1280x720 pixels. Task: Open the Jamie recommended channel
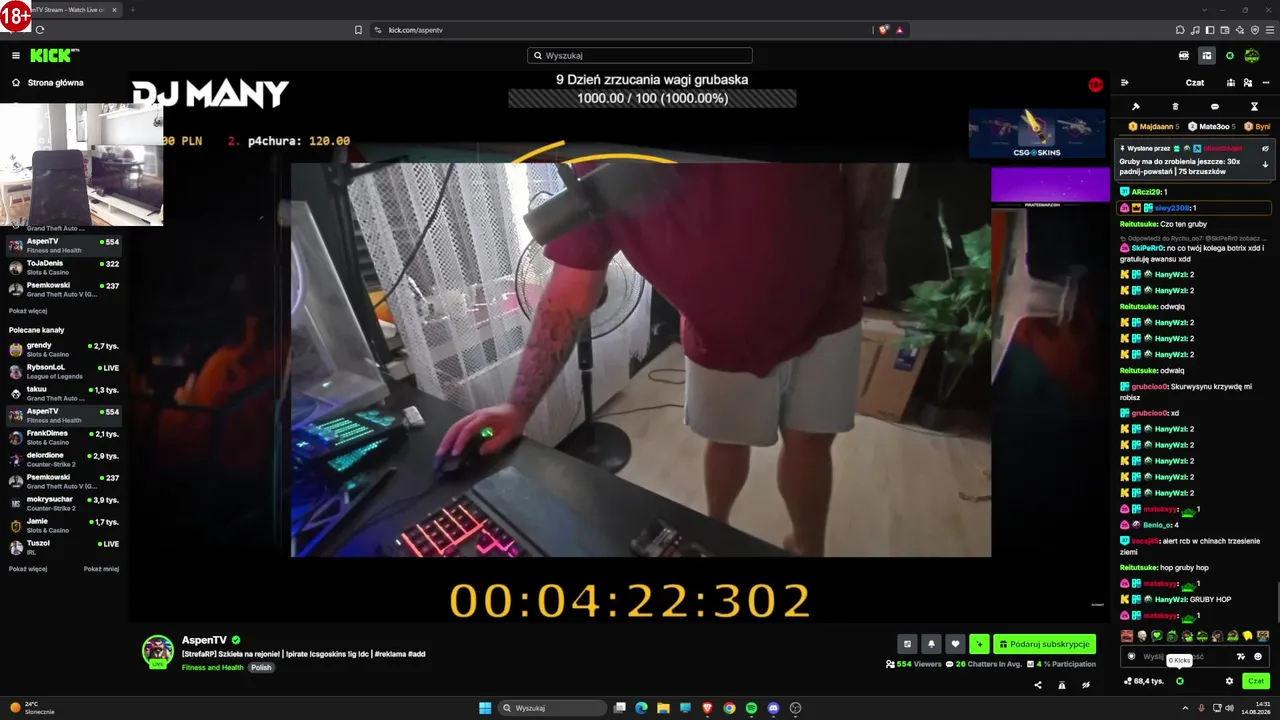pyautogui.click(x=64, y=526)
